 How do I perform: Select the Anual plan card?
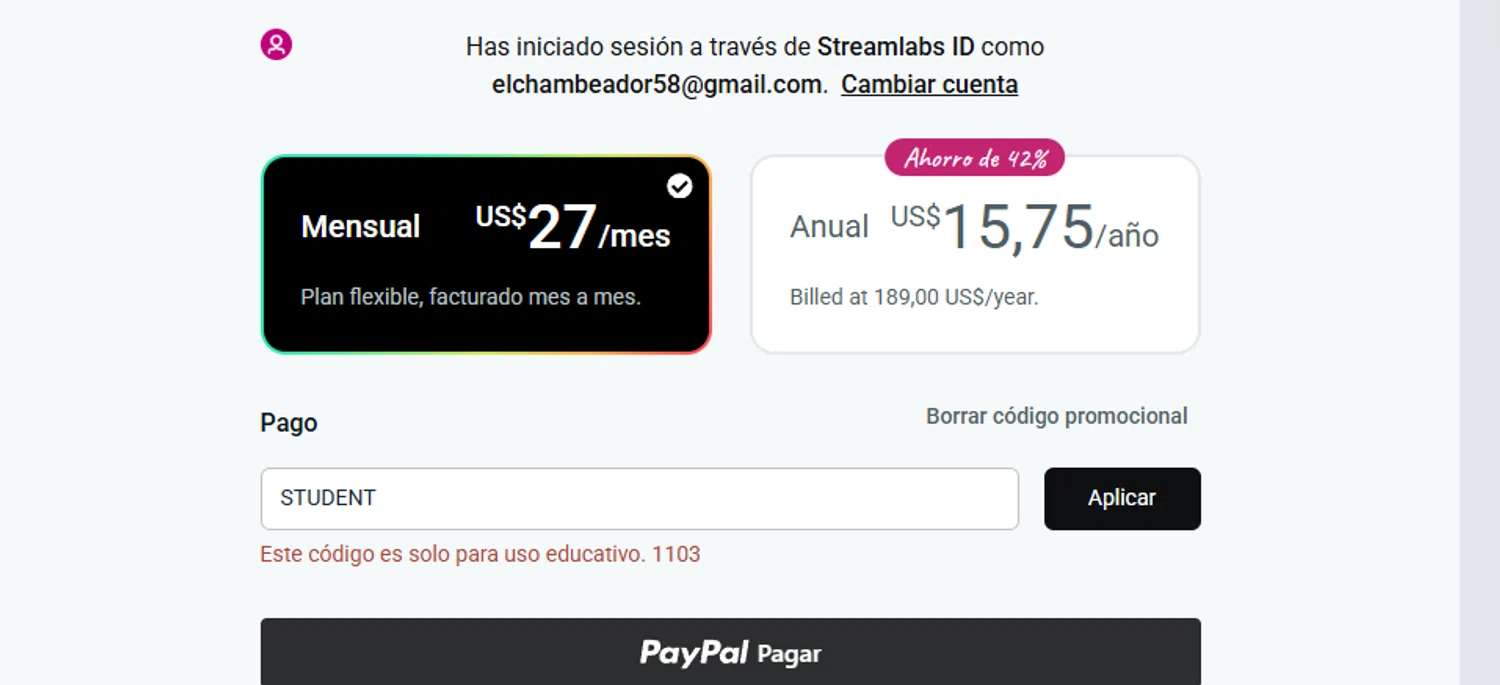tap(975, 254)
